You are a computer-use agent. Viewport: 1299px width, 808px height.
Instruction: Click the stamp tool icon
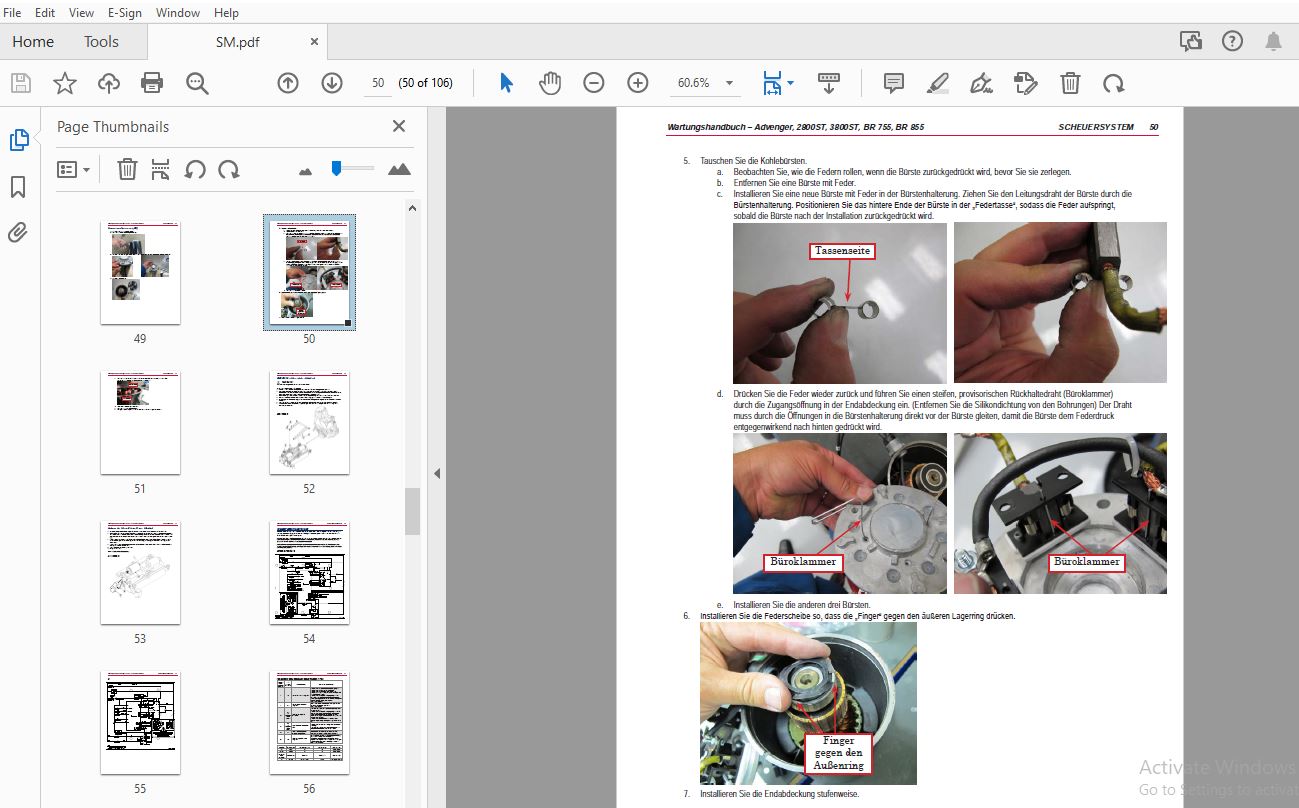1026,83
